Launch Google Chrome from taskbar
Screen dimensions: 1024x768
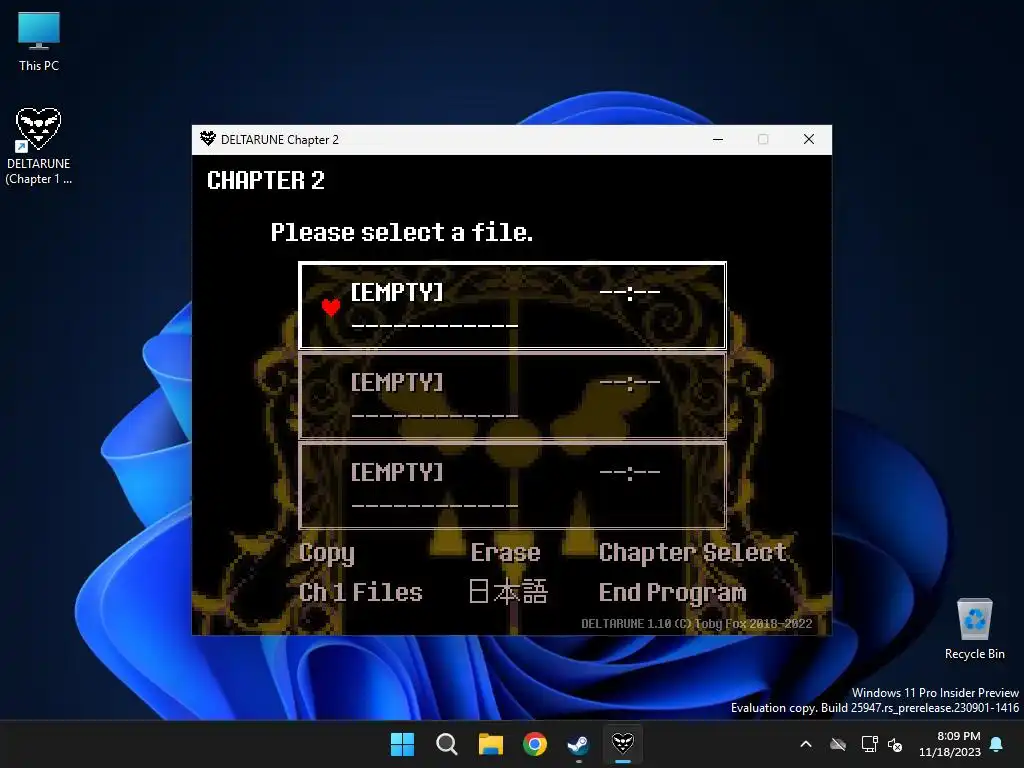tap(535, 744)
